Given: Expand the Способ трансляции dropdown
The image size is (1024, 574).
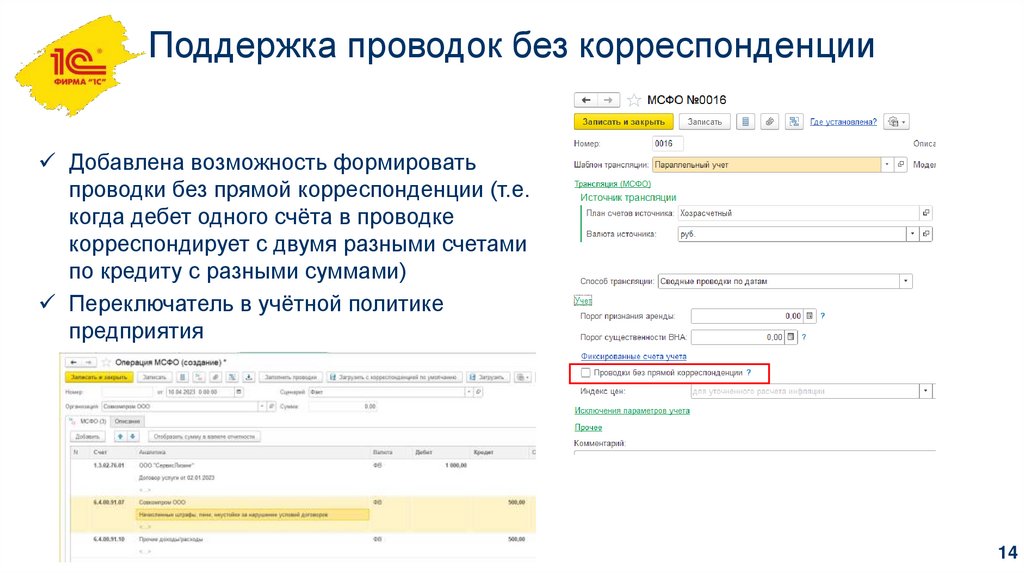Looking at the screenshot, I should pos(905,281).
